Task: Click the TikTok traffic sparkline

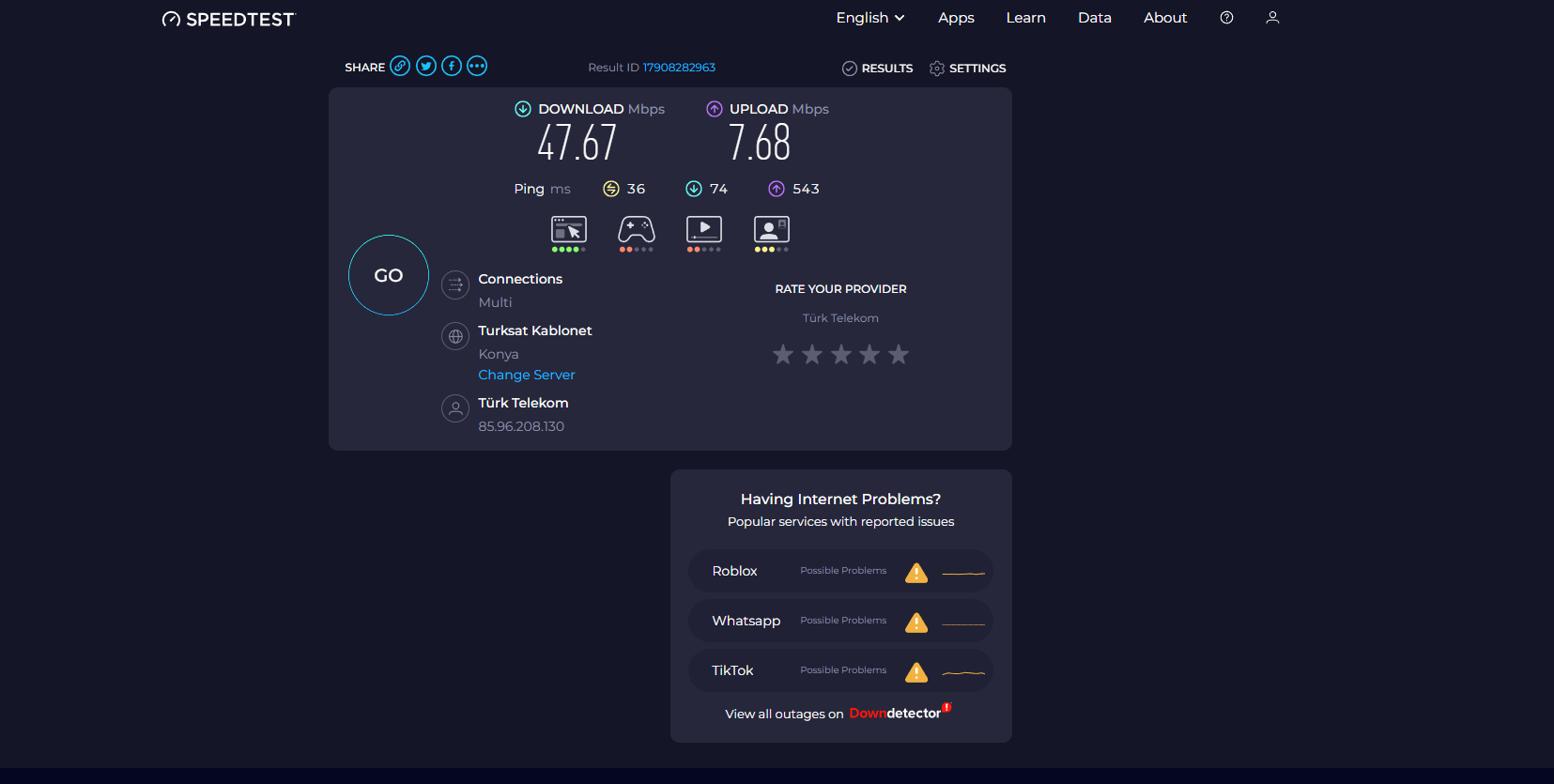Action: [963, 672]
